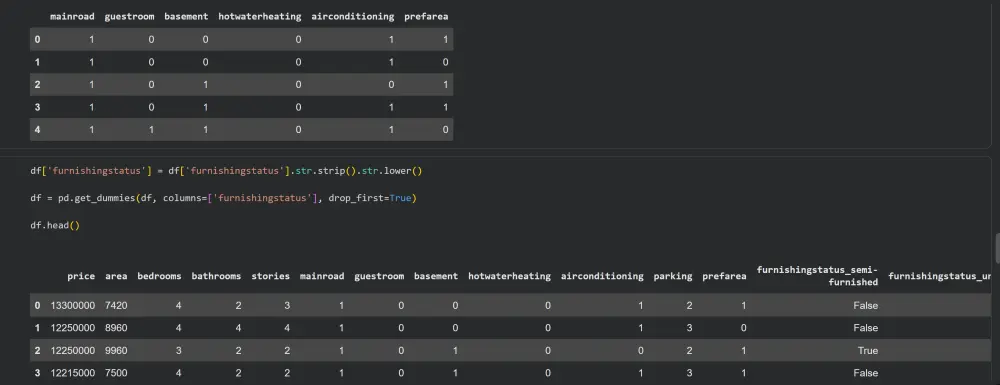Viewport: 1000px width, 385px height.
Task: Click row index 4 in the six-column table
Action: [x=37, y=129]
